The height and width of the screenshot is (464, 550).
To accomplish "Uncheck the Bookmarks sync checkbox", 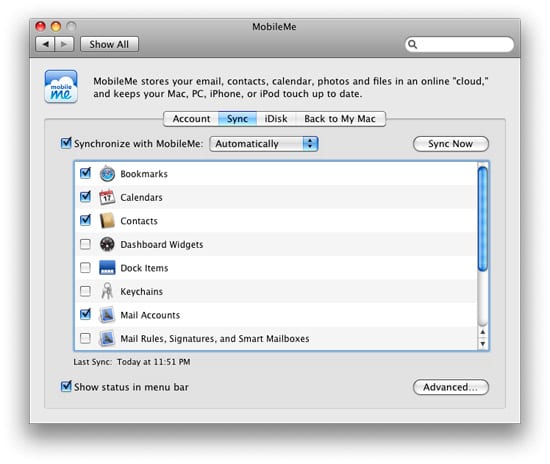I will pos(85,173).
